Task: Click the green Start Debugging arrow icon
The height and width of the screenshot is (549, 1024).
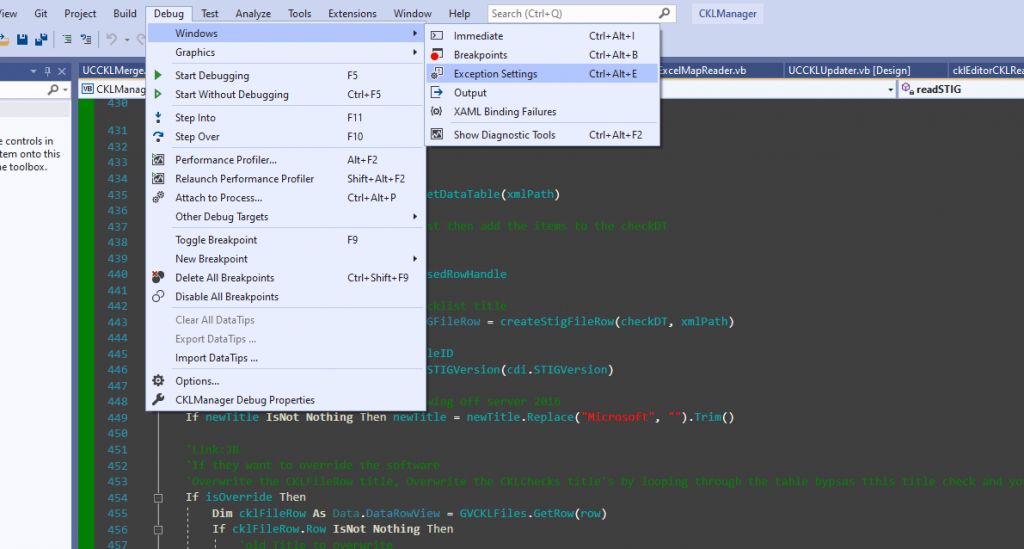Action: (x=158, y=76)
